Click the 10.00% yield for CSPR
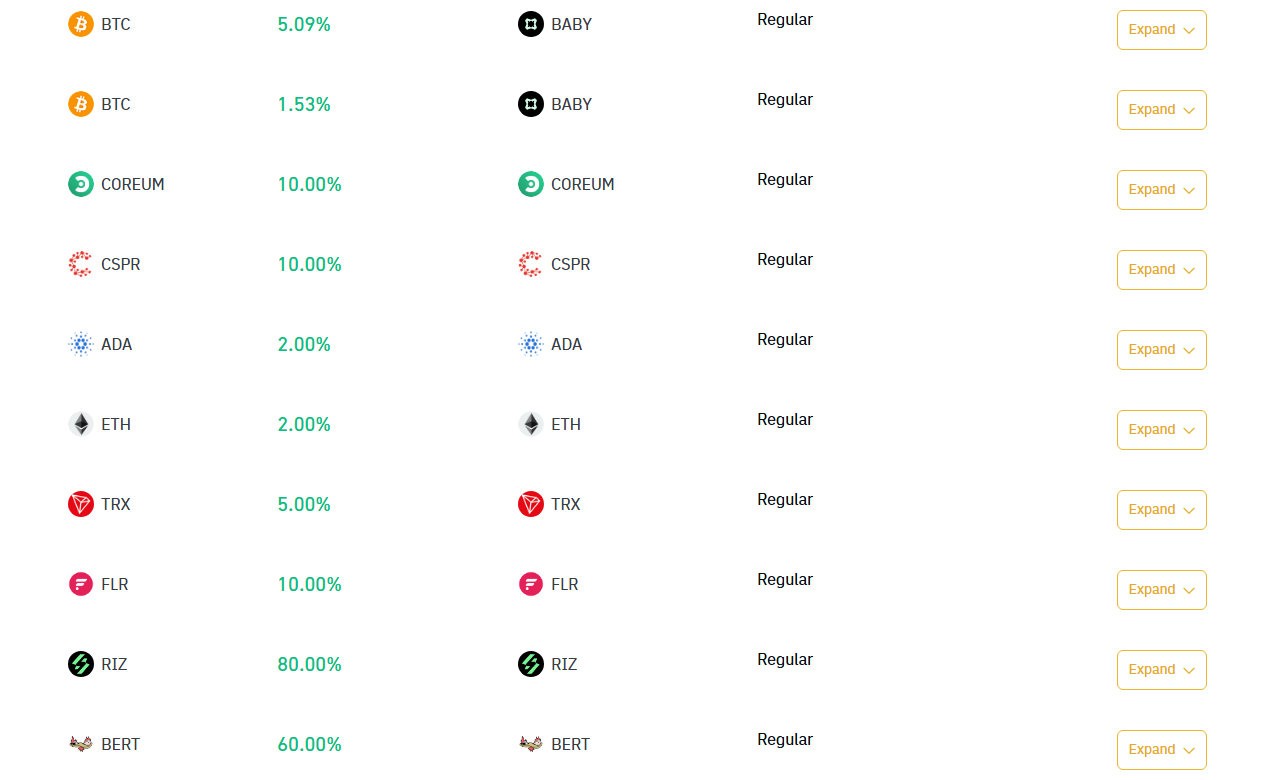Viewport: 1279px width, 780px height. click(x=310, y=264)
